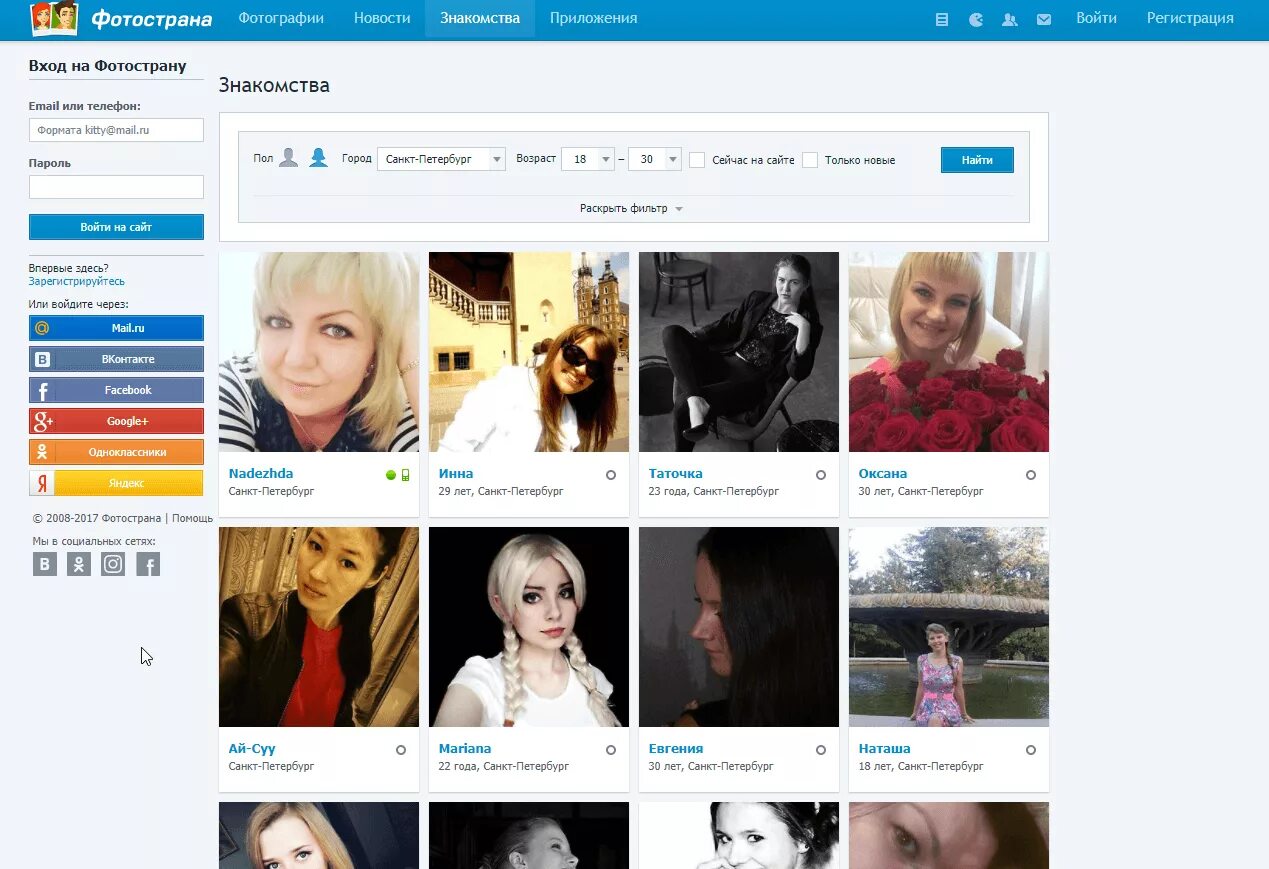Image resolution: width=1269 pixels, height=869 pixels.
Task: Open Евгения's profile photo
Action: 739,627
